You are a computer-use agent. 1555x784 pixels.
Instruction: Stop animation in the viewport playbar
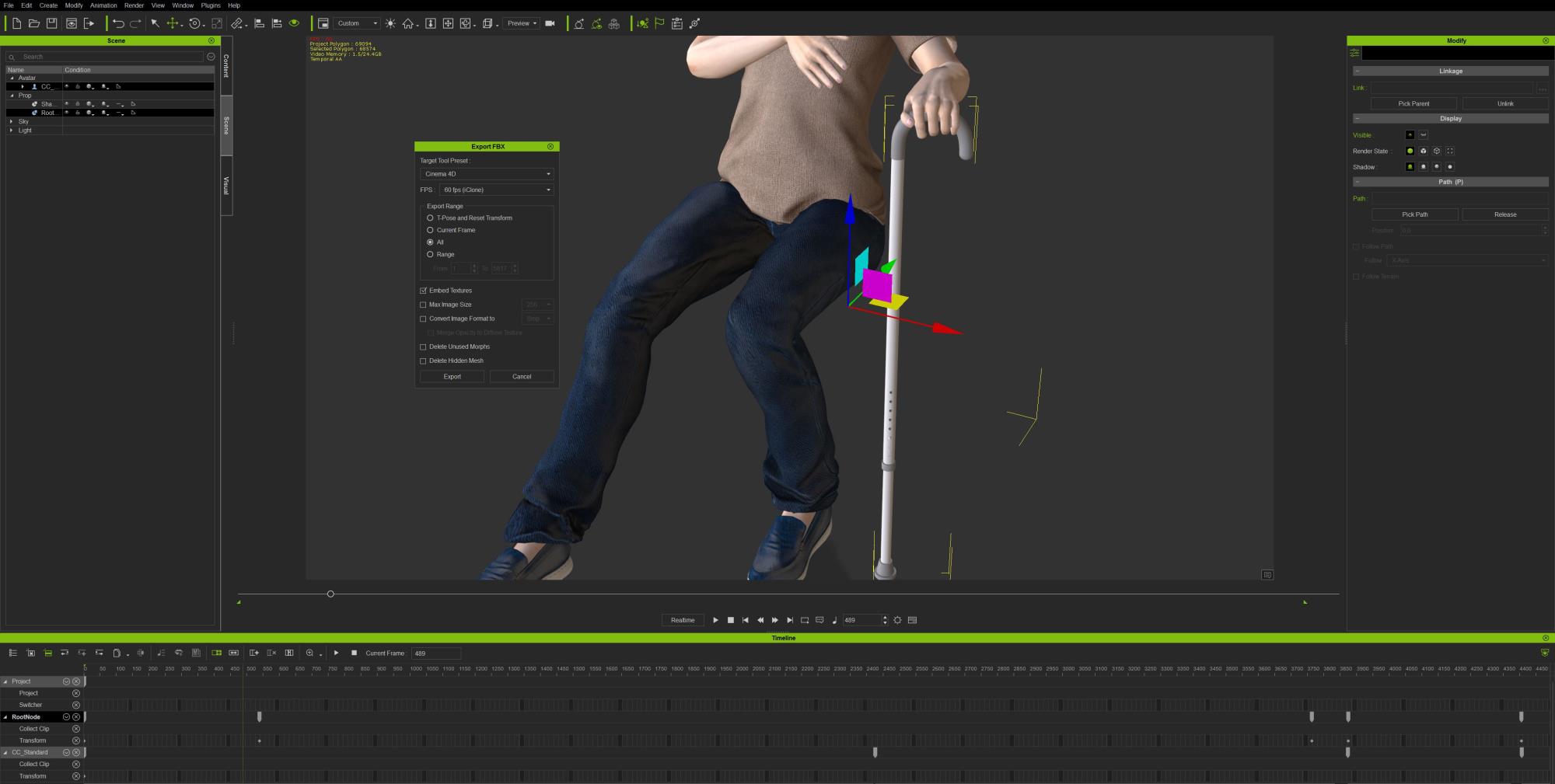click(x=730, y=620)
